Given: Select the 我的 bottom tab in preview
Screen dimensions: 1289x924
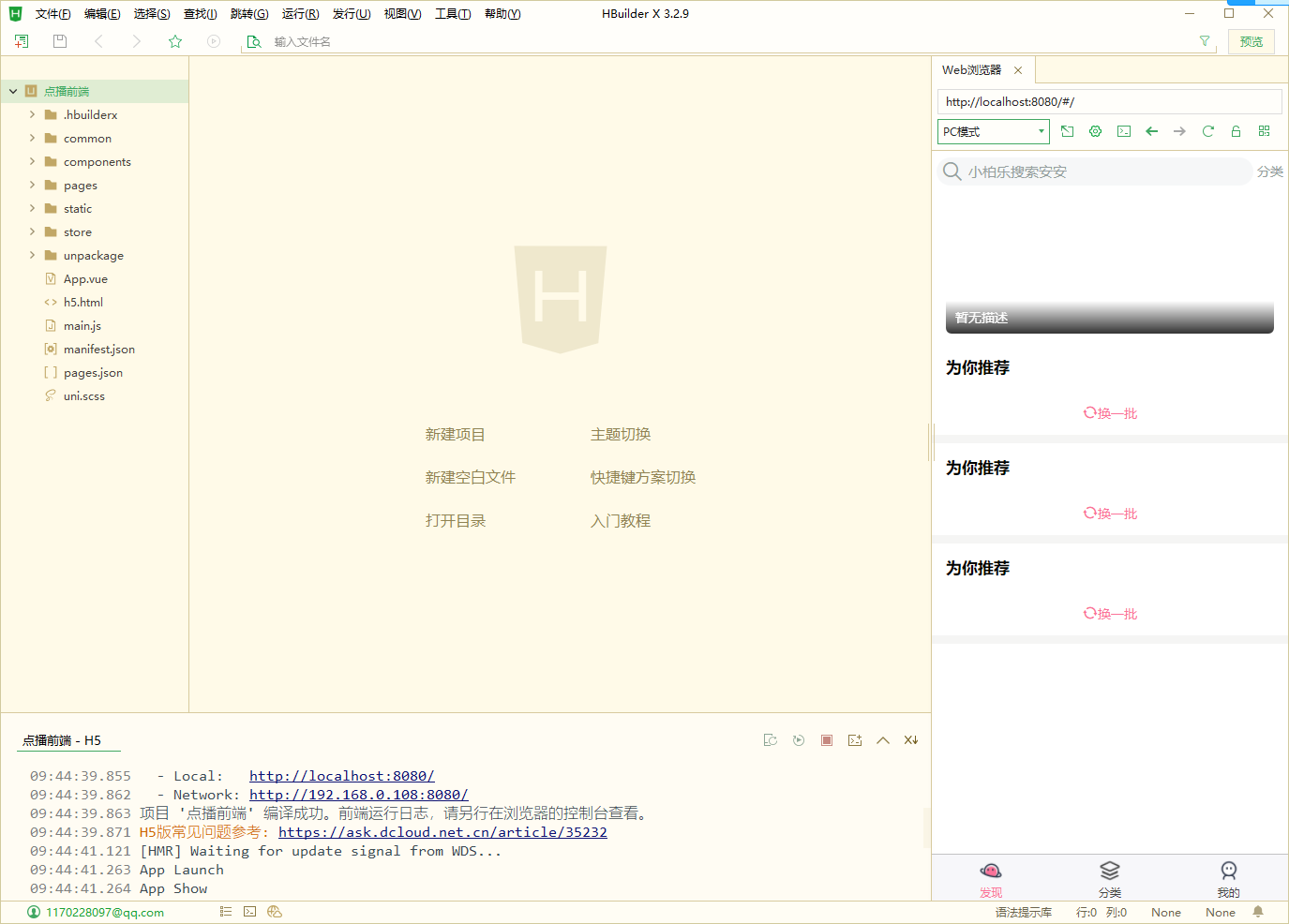Looking at the screenshot, I should tap(1229, 879).
